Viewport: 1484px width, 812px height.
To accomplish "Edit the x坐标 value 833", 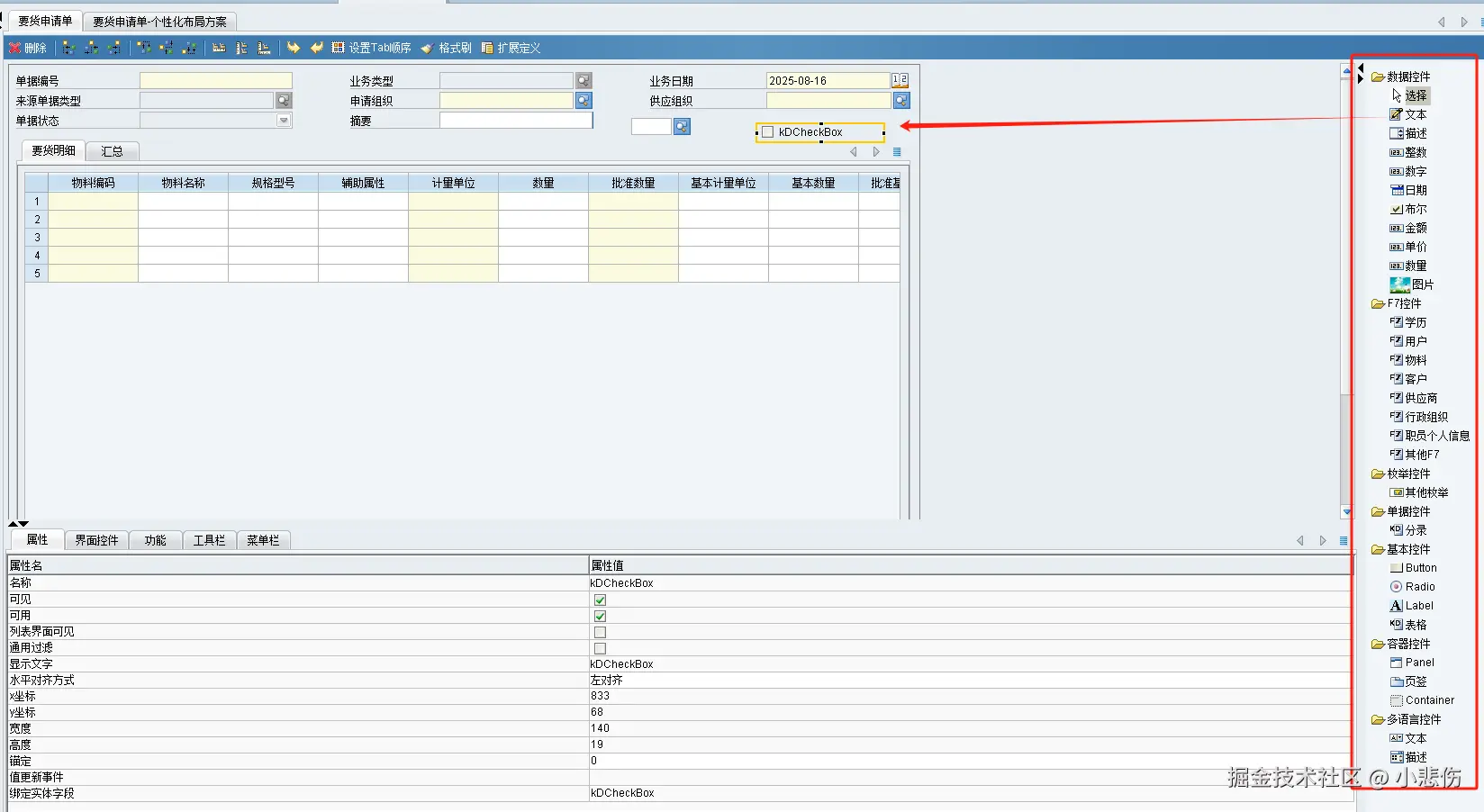I will coord(971,696).
